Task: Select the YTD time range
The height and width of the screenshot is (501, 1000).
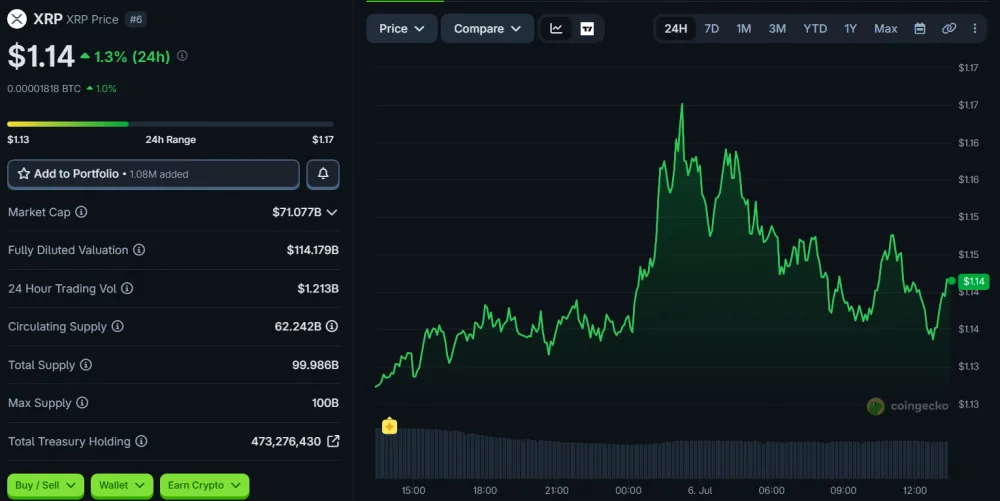Action: 815,29
